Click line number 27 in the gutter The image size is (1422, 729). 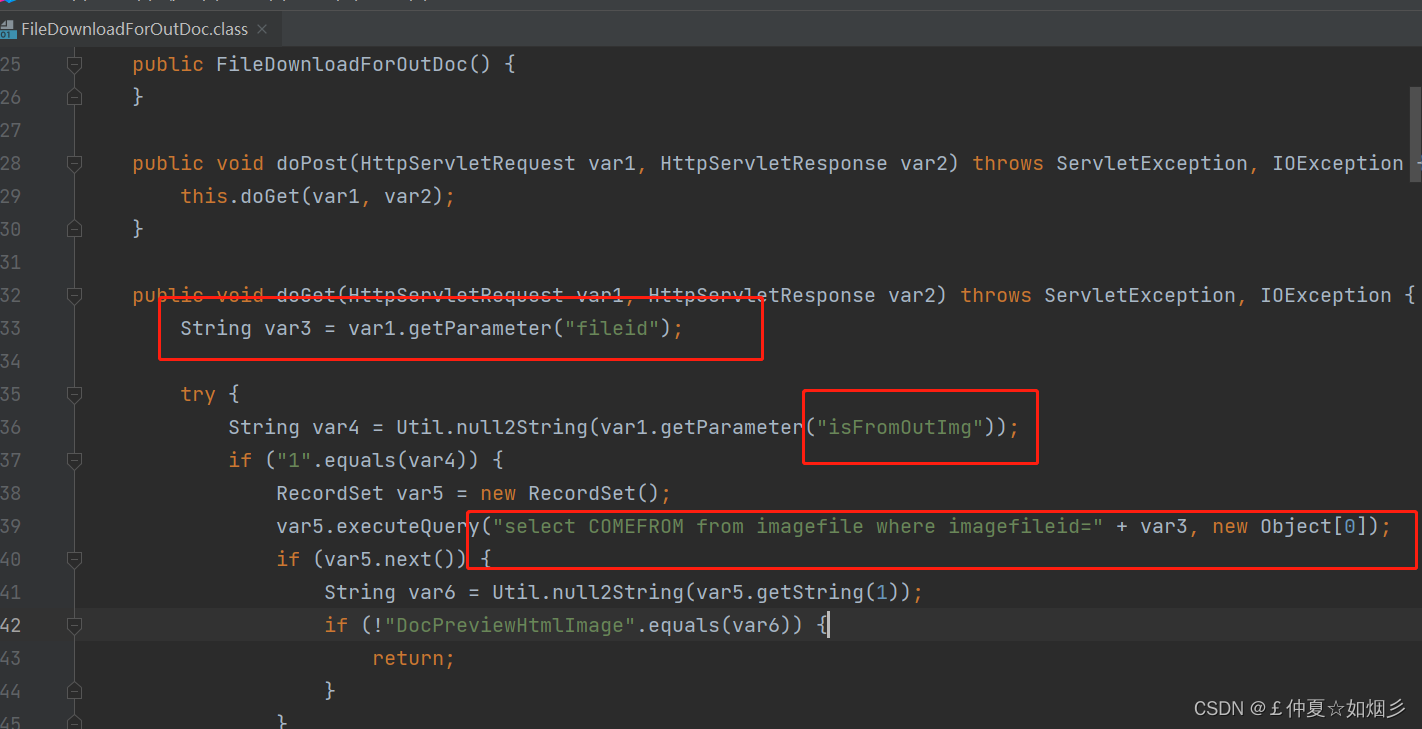pos(10,130)
